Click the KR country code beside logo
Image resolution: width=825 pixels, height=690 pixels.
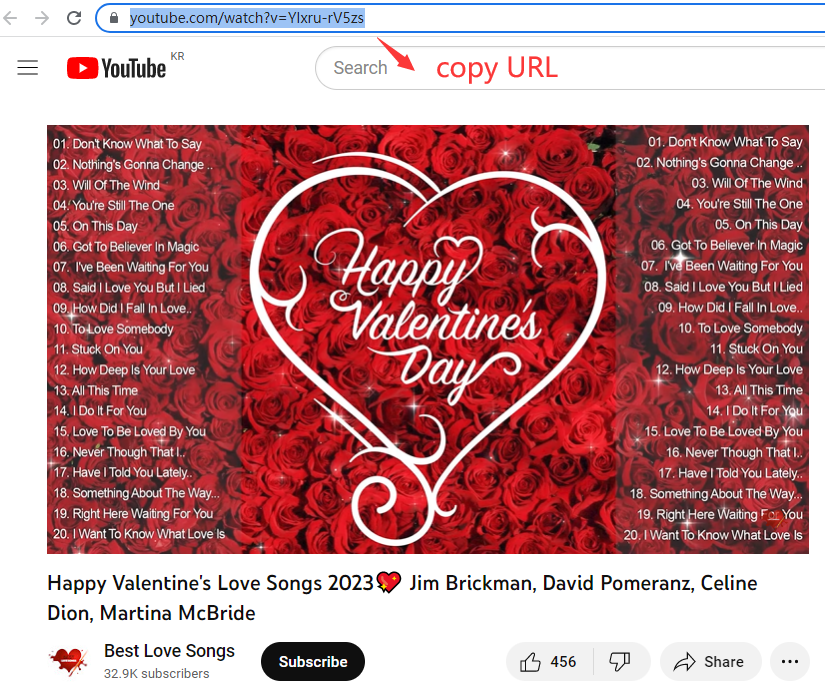[178, 56]
